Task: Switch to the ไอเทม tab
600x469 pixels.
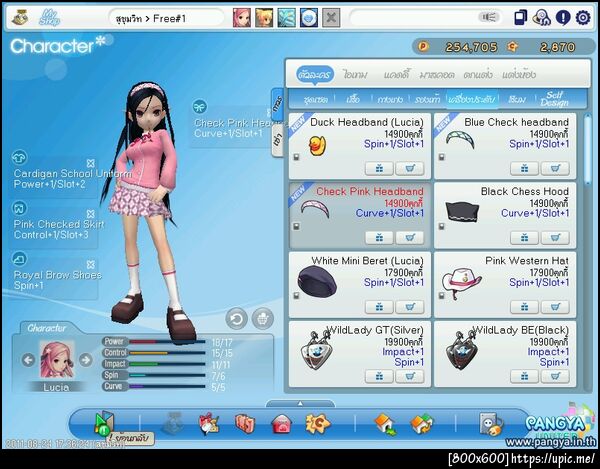Action: [x=355, y=75]
